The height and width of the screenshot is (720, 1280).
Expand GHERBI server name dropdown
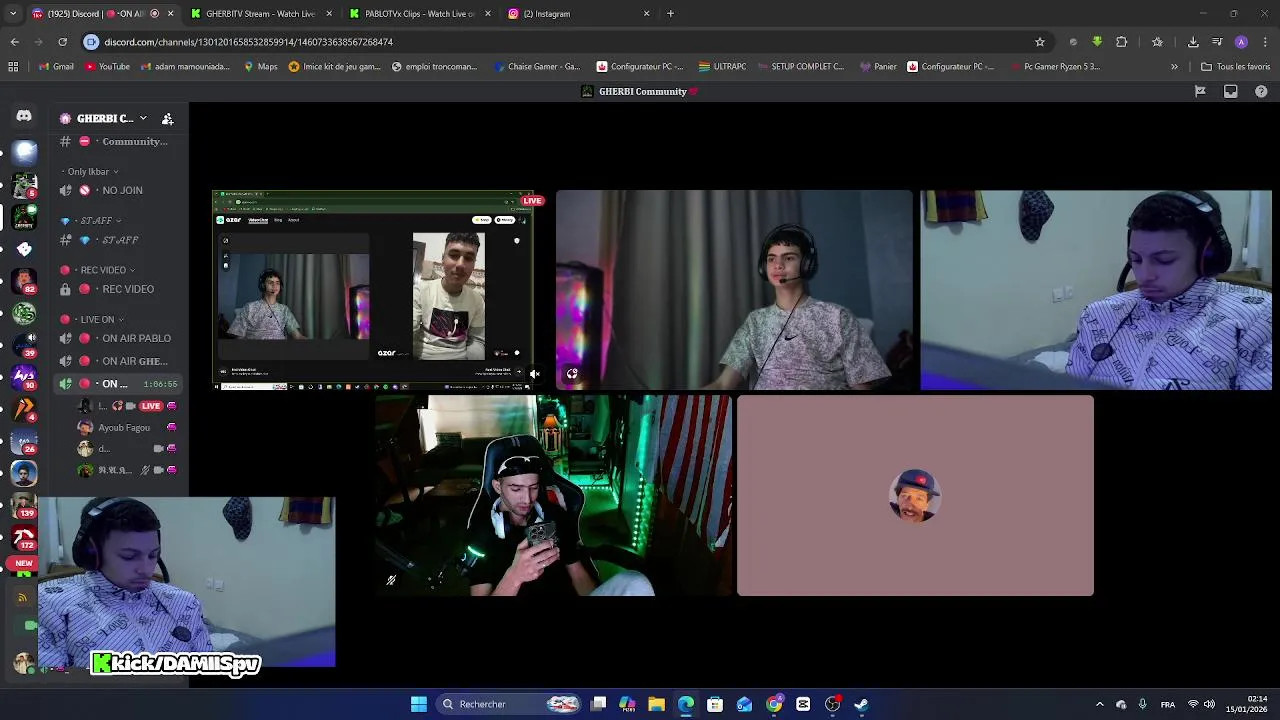142,118
